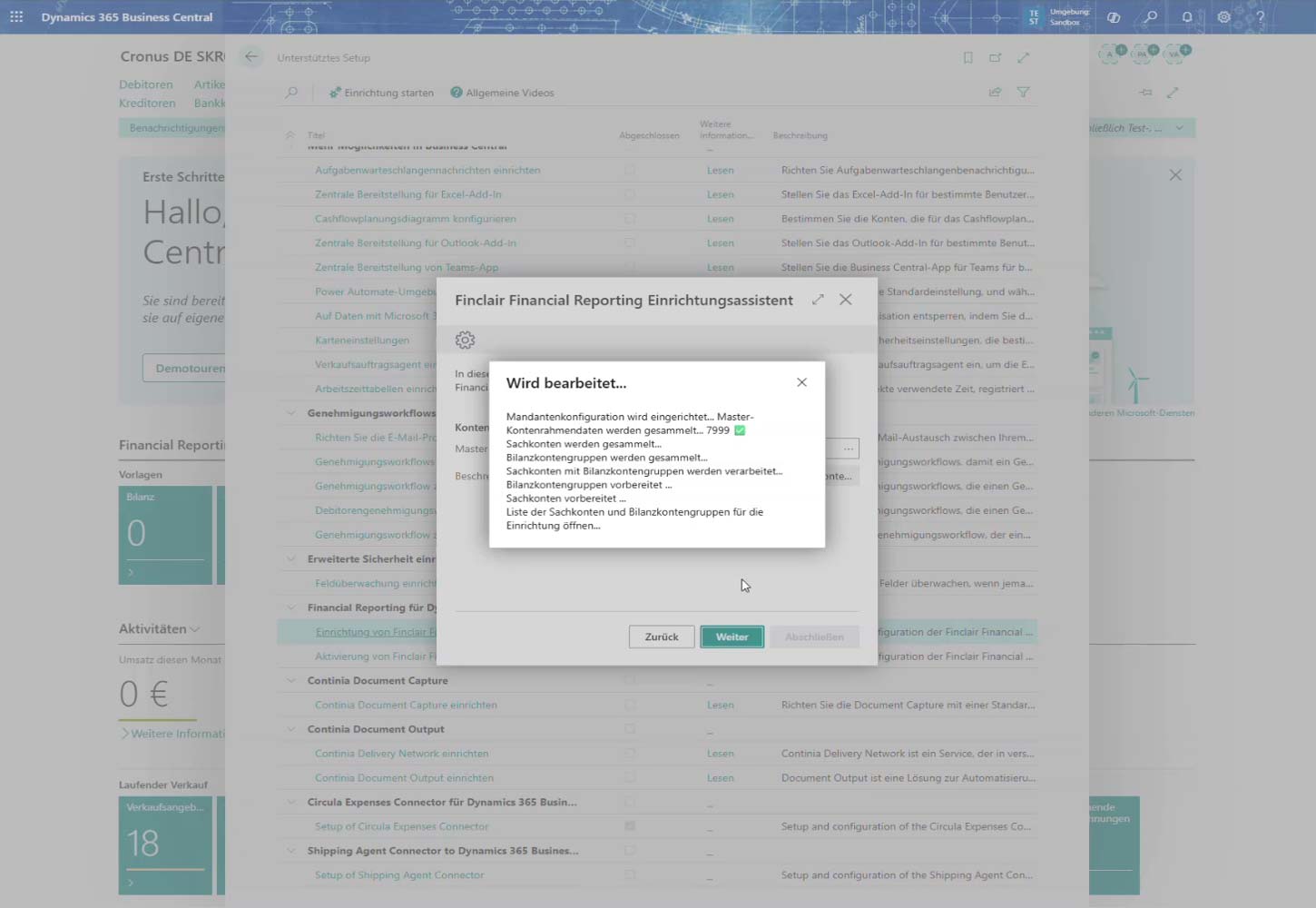
Task: Open Cashflowplanungsdiagramm konfigurieren link
Action: tap(416, 219)
